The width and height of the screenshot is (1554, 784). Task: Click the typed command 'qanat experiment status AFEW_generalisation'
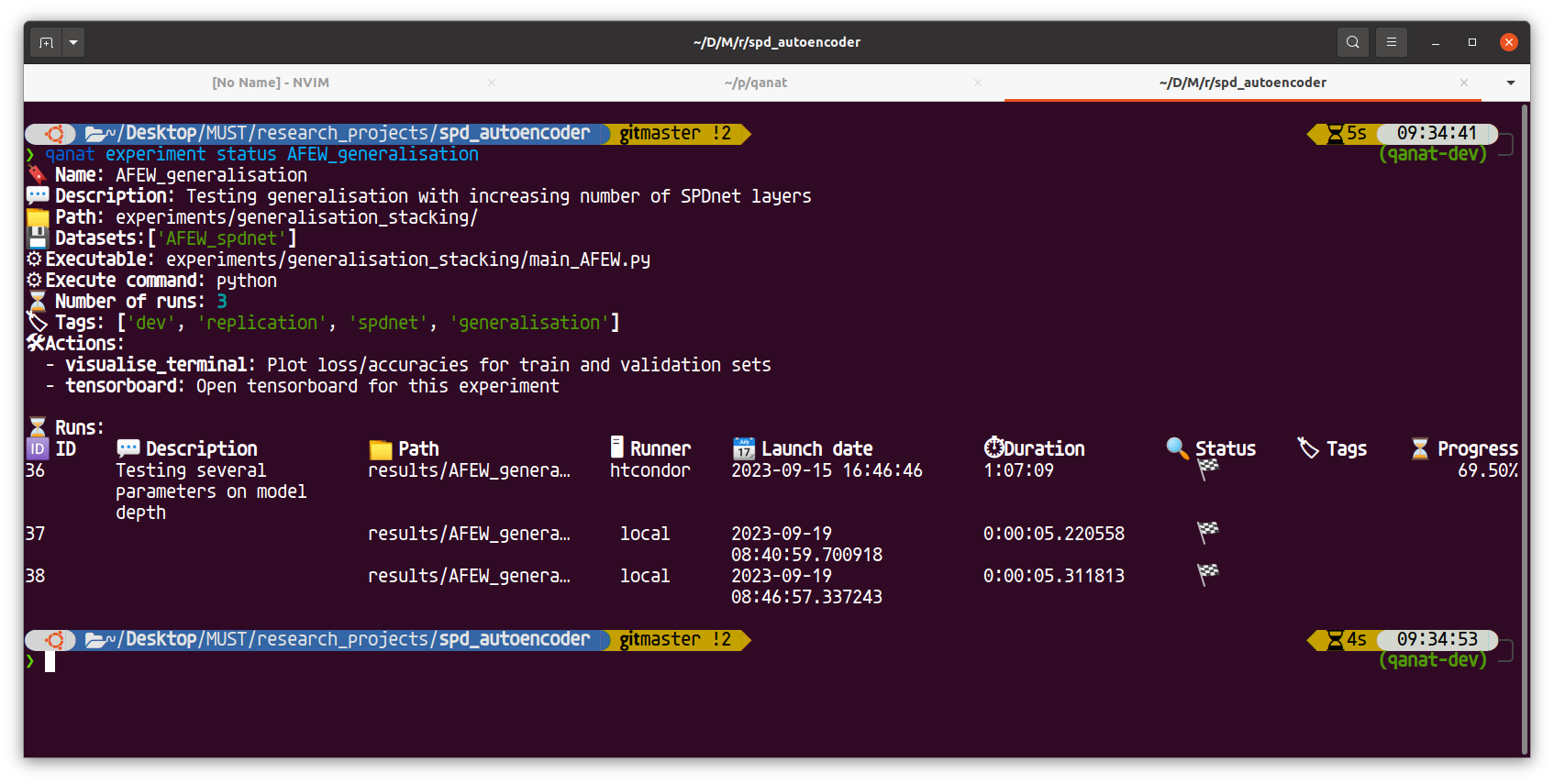click(261, 154)
